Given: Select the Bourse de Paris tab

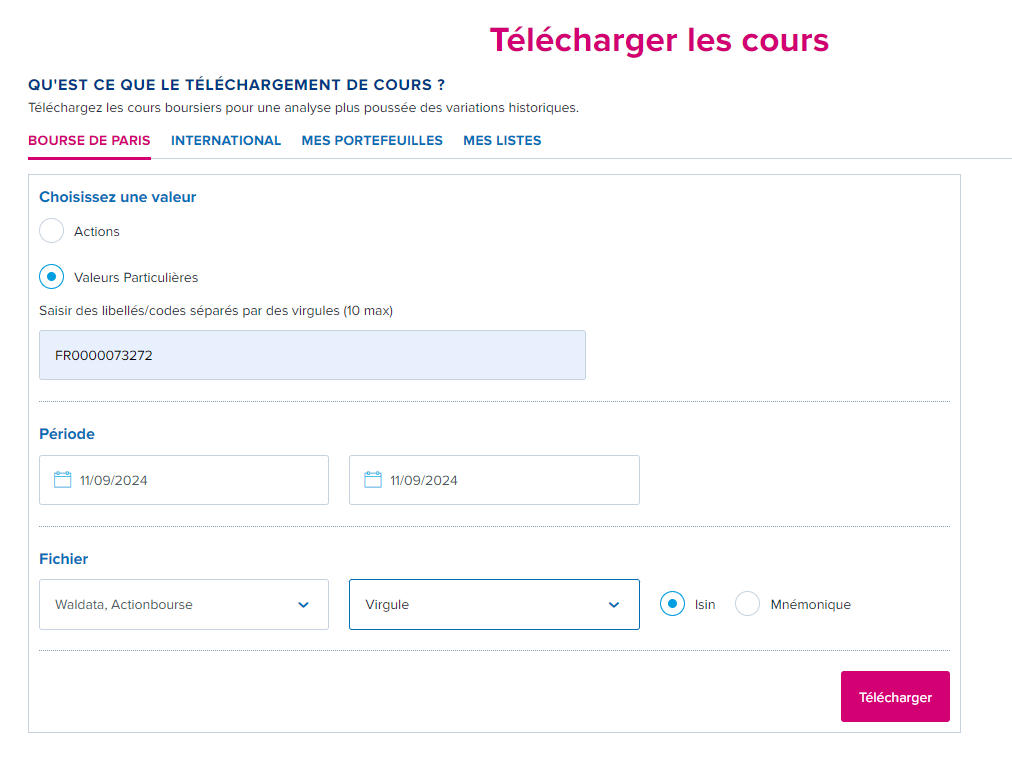Looking at the screenshot, I should point(89,141).
